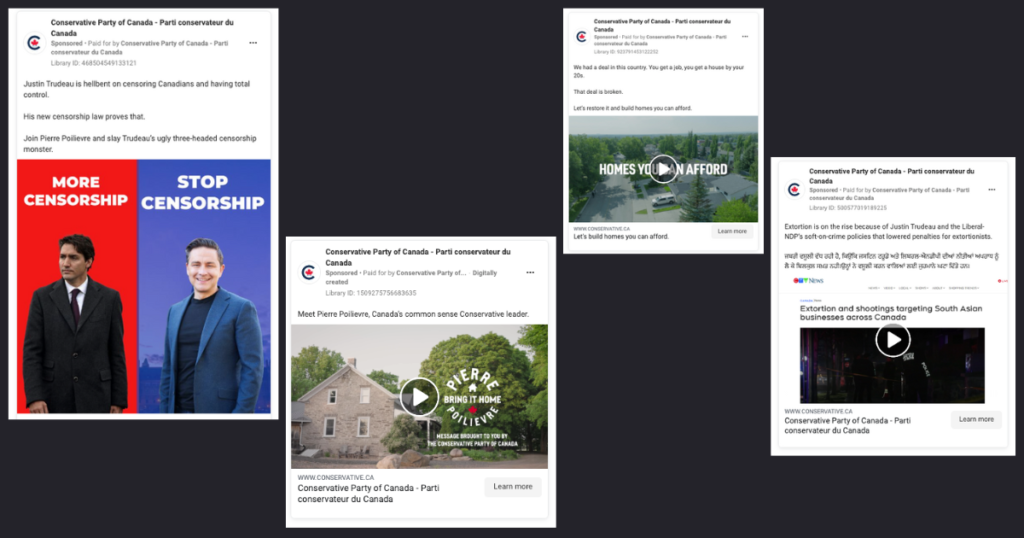Open the page name link on the censorship ad
The image size is (1024, 538).
(142, 27)
